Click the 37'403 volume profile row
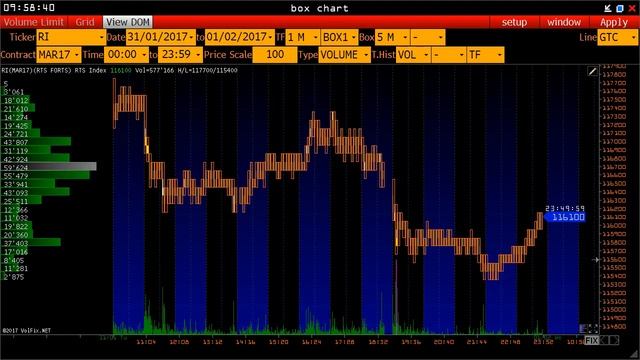The height and width of the screenshot is (360, 640). [x=31, y=243]
